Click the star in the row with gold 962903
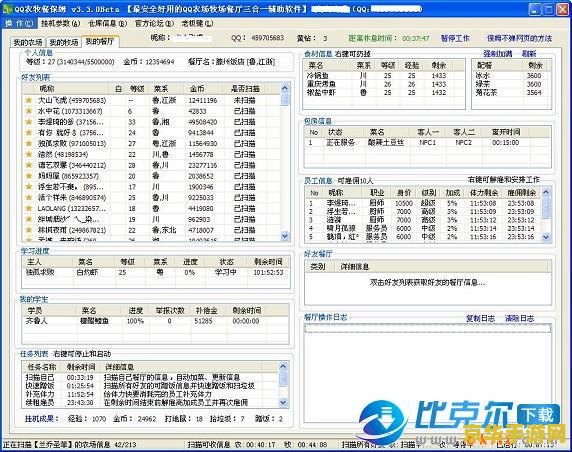Image resolution: width=572 pixels, height=452 pixels. 28,219
